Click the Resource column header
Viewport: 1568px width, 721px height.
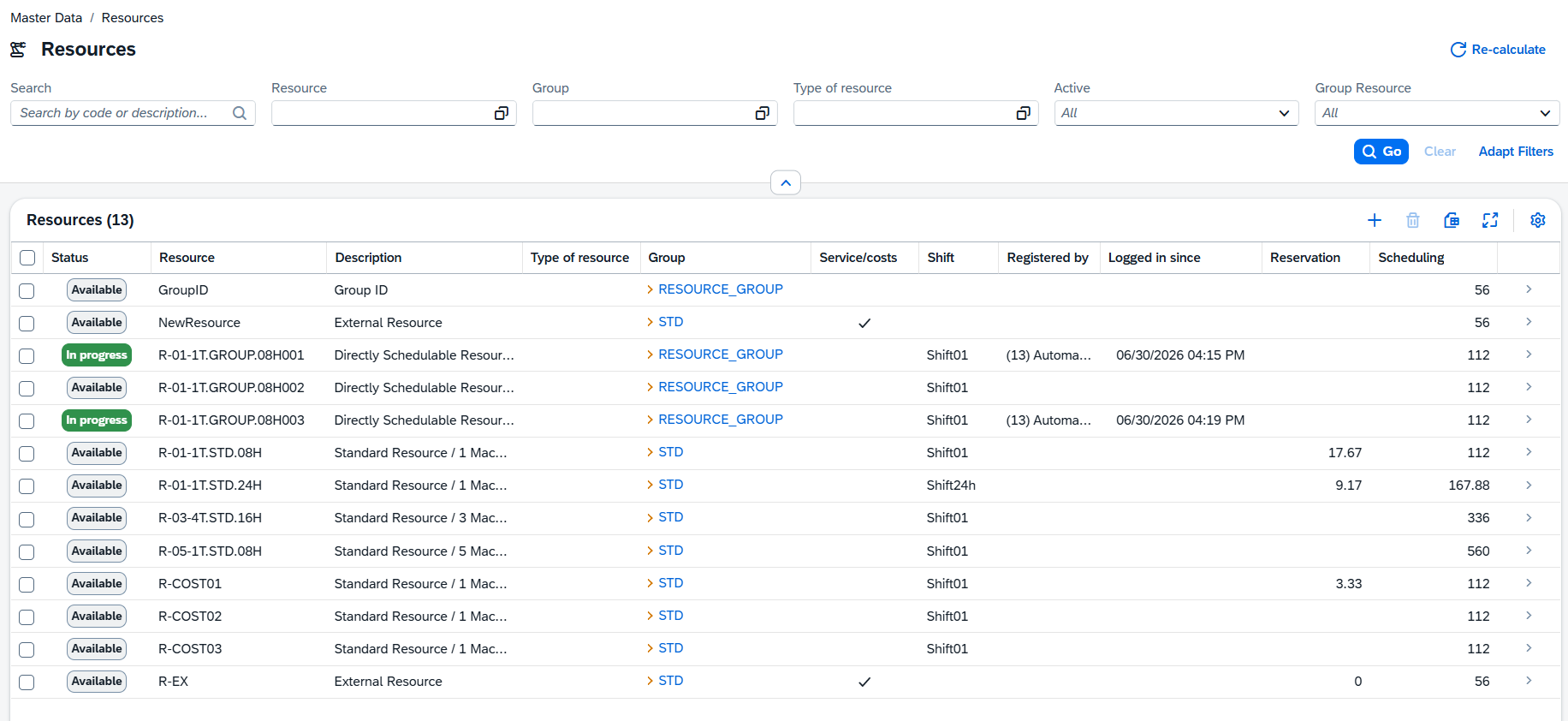[187, 258]
